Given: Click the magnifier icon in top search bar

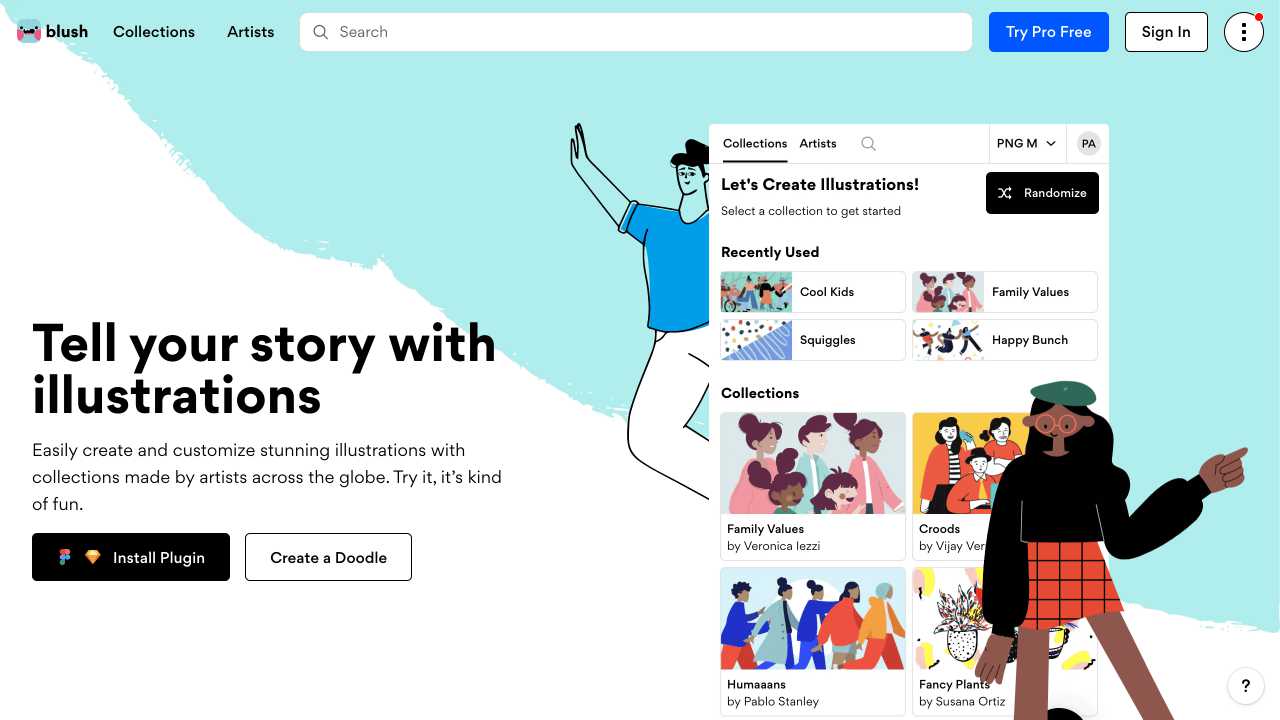Looking at the screenshot, I should pyautogui.click(x=321, y=32).
